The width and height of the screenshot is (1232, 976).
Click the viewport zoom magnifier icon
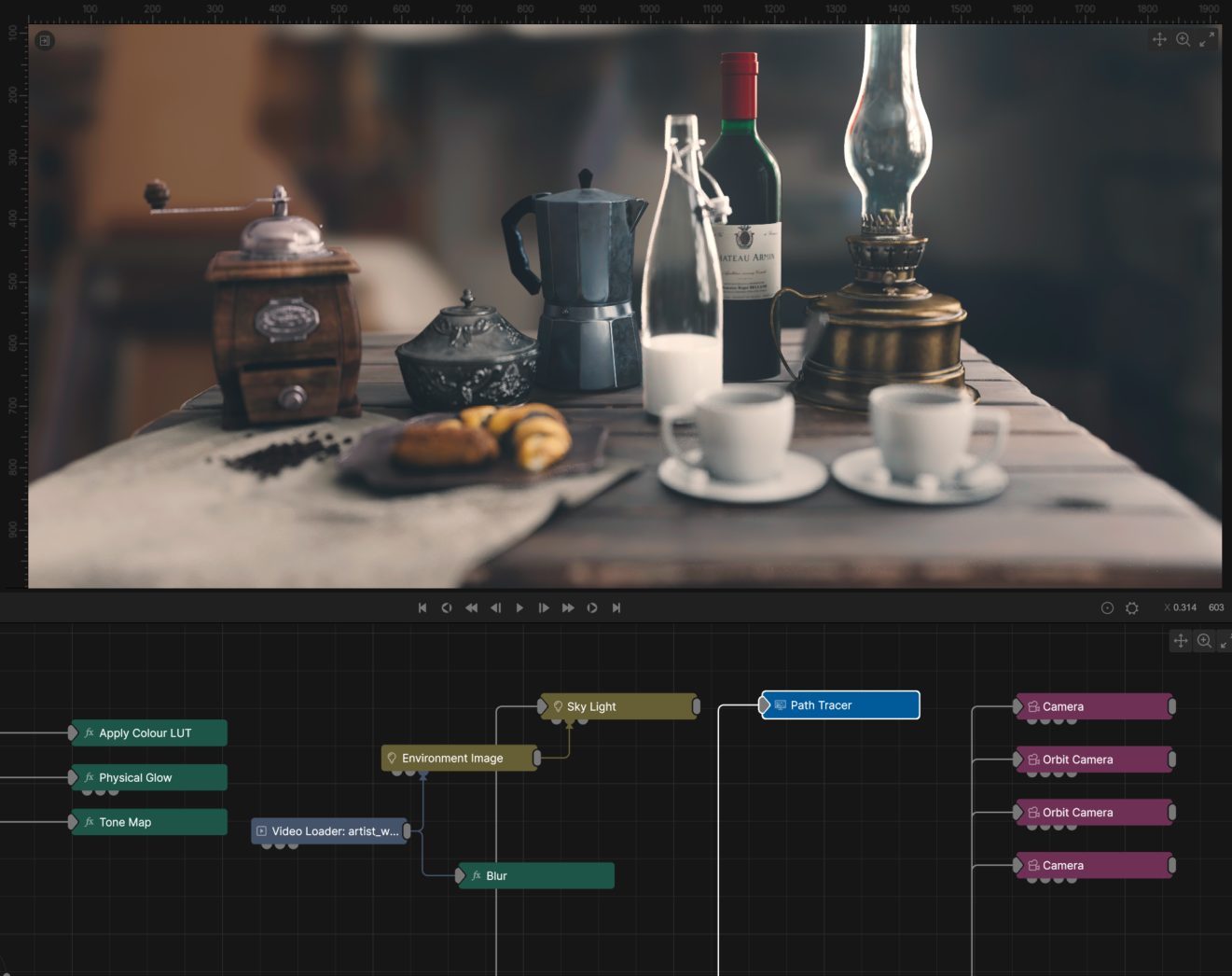(x=1184, y=39)
